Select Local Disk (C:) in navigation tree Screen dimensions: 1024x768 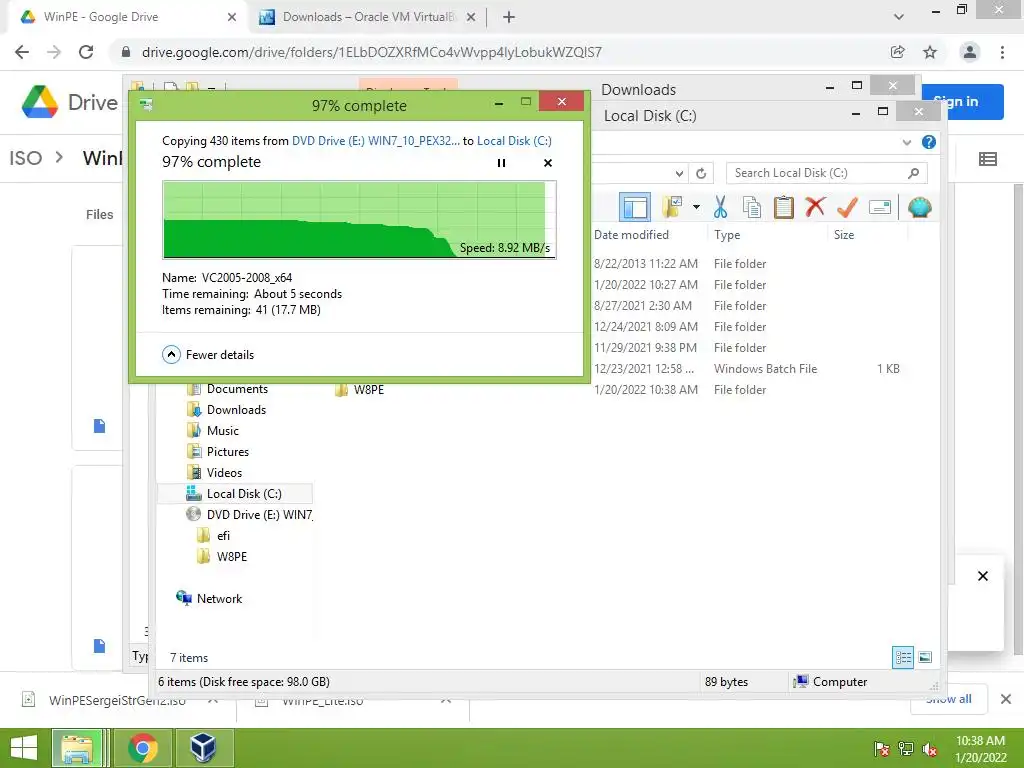pyautogui.click(x=234, y=494)
